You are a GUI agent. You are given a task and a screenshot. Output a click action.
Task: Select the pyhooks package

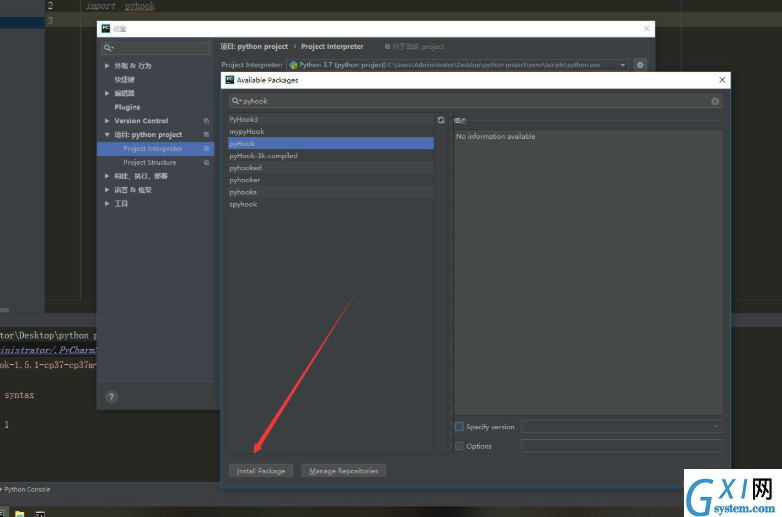tap(331, 192)
